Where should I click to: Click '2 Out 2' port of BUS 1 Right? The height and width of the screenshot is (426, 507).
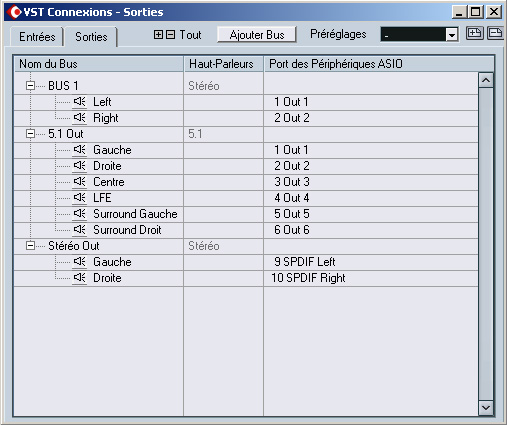coord(292,118)
